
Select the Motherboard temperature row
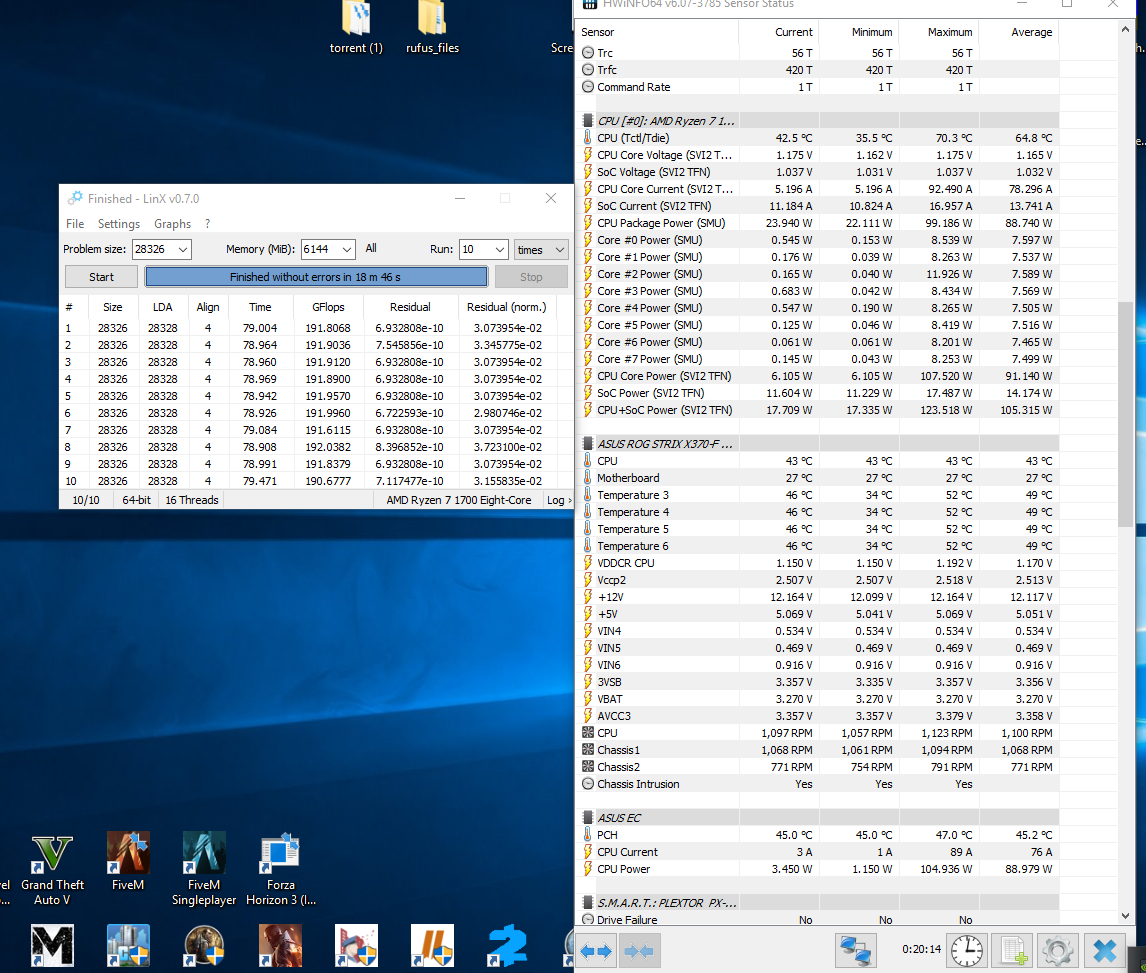coord(817,478)
